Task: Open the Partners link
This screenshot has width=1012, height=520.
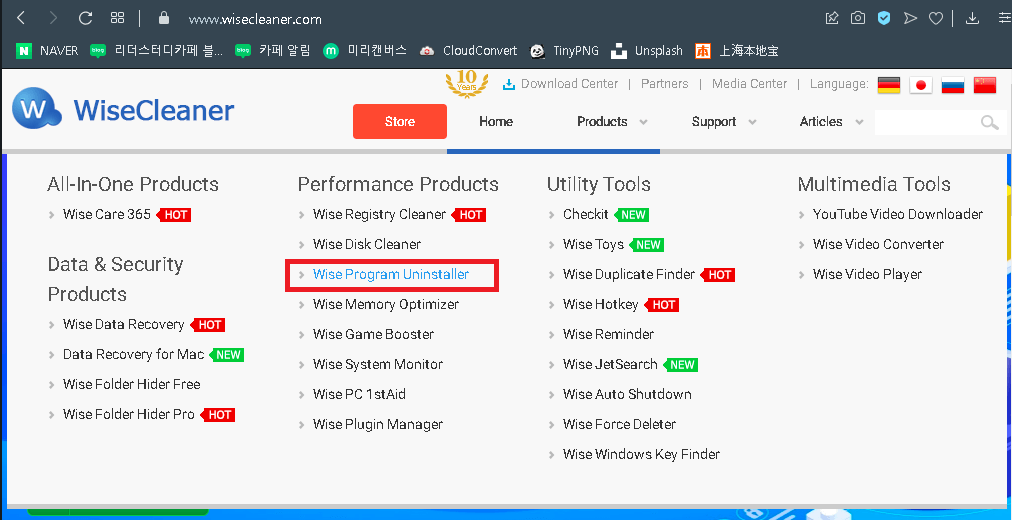Action: pyautogui.click(x=664, y=84)
